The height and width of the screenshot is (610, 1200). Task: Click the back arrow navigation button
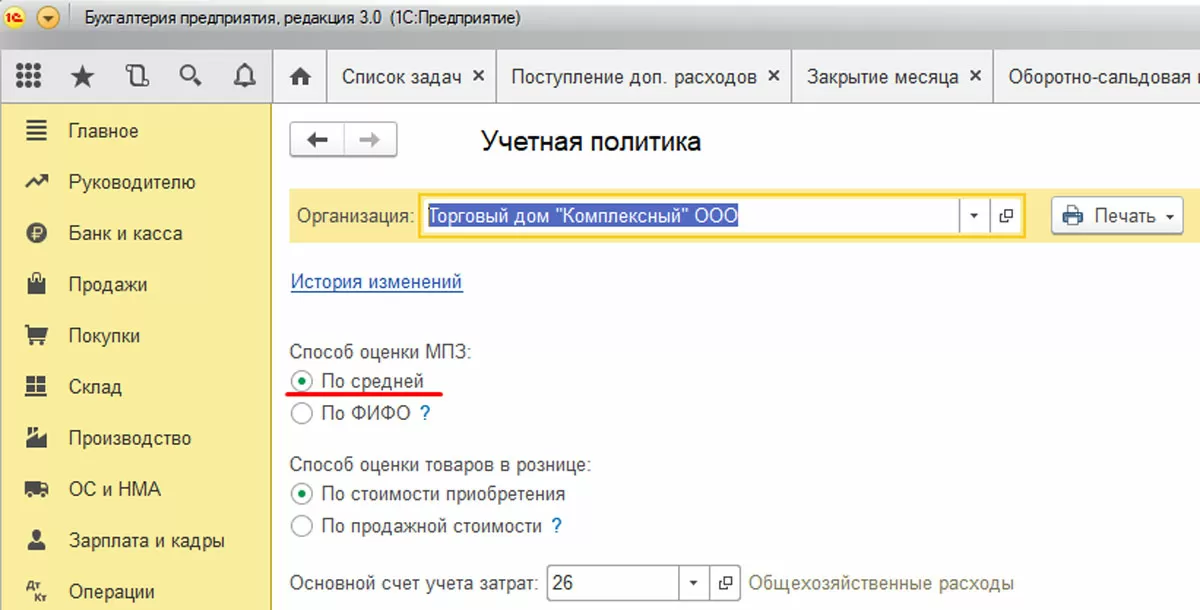coord(318,141)
